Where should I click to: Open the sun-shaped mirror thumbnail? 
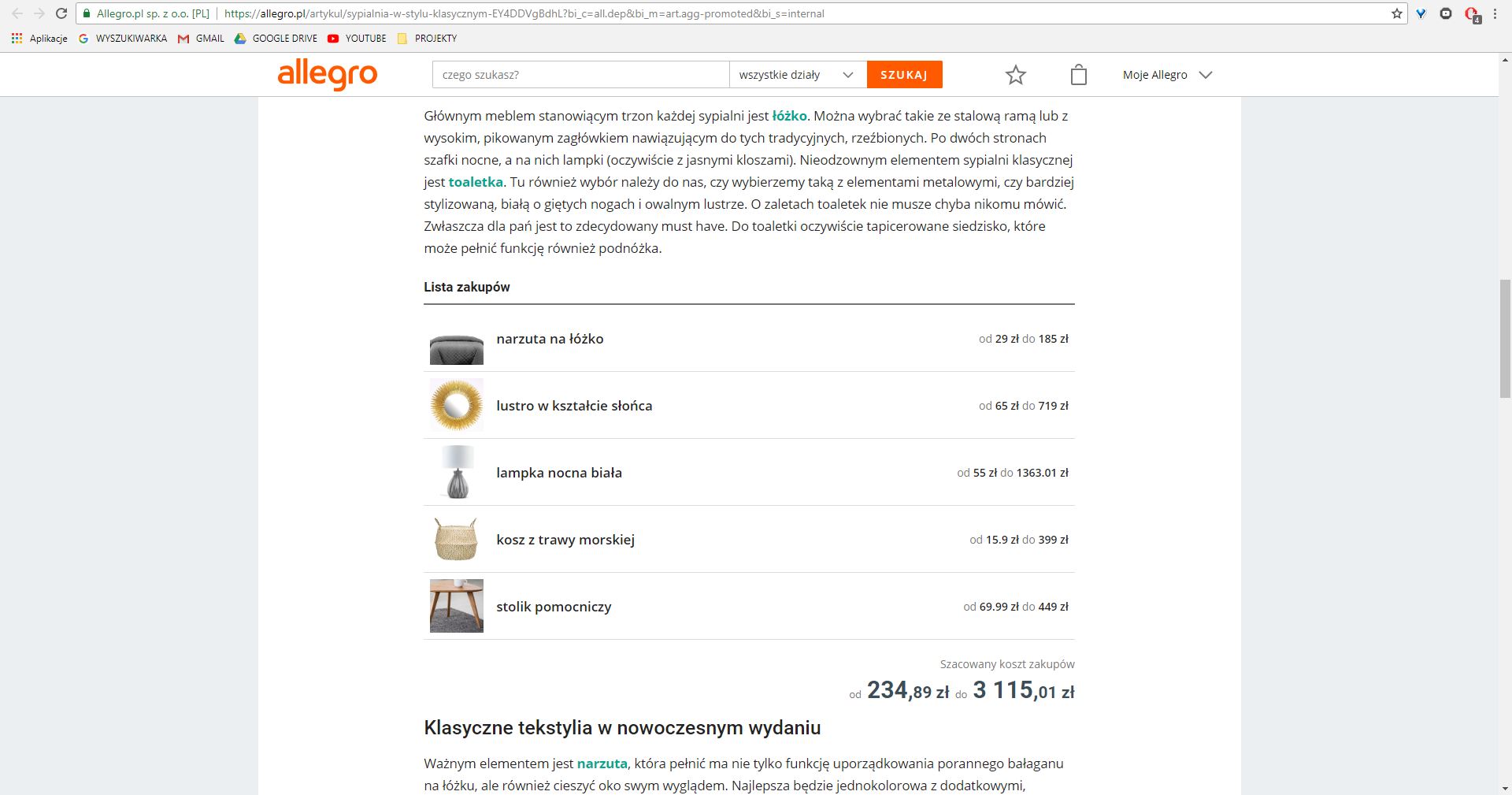point(457,405)
